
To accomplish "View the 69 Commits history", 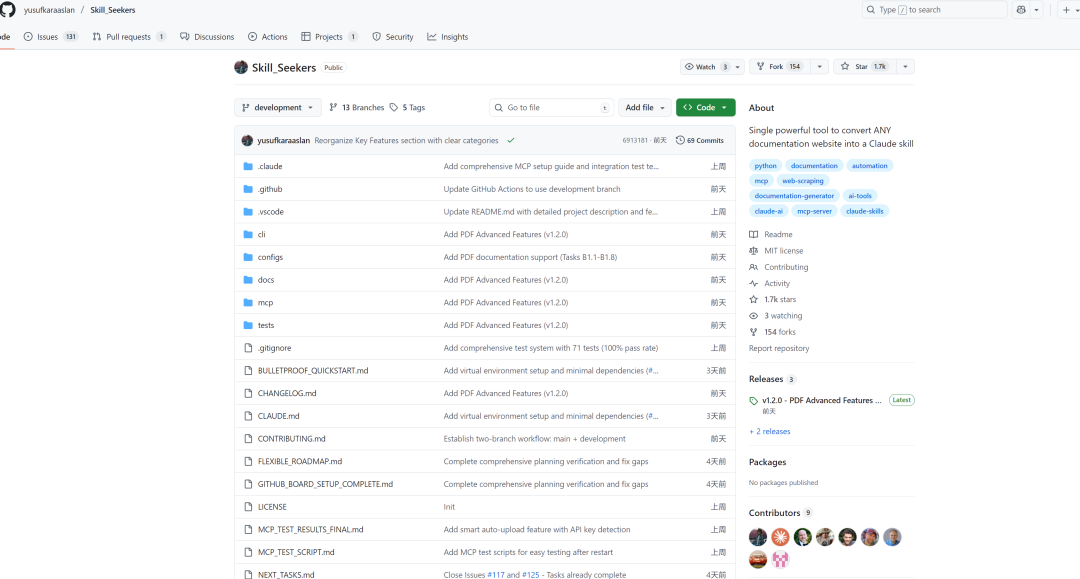I will [x=700, y=141].
